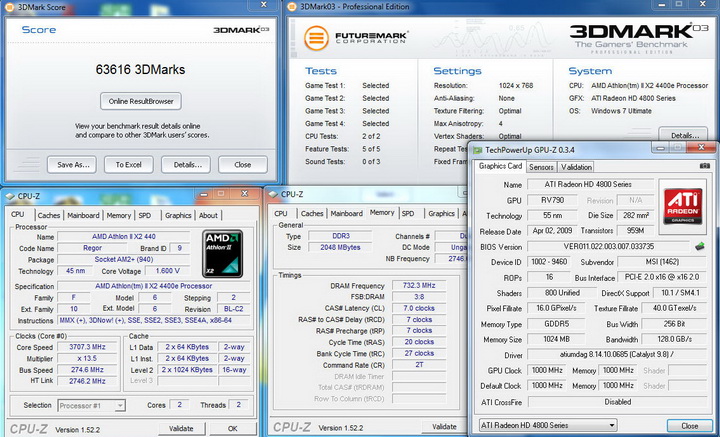The width and height of the screenshot is (720, 437).
Task: Click the Command Rate 2T value
Action: (x=418, y=365)
